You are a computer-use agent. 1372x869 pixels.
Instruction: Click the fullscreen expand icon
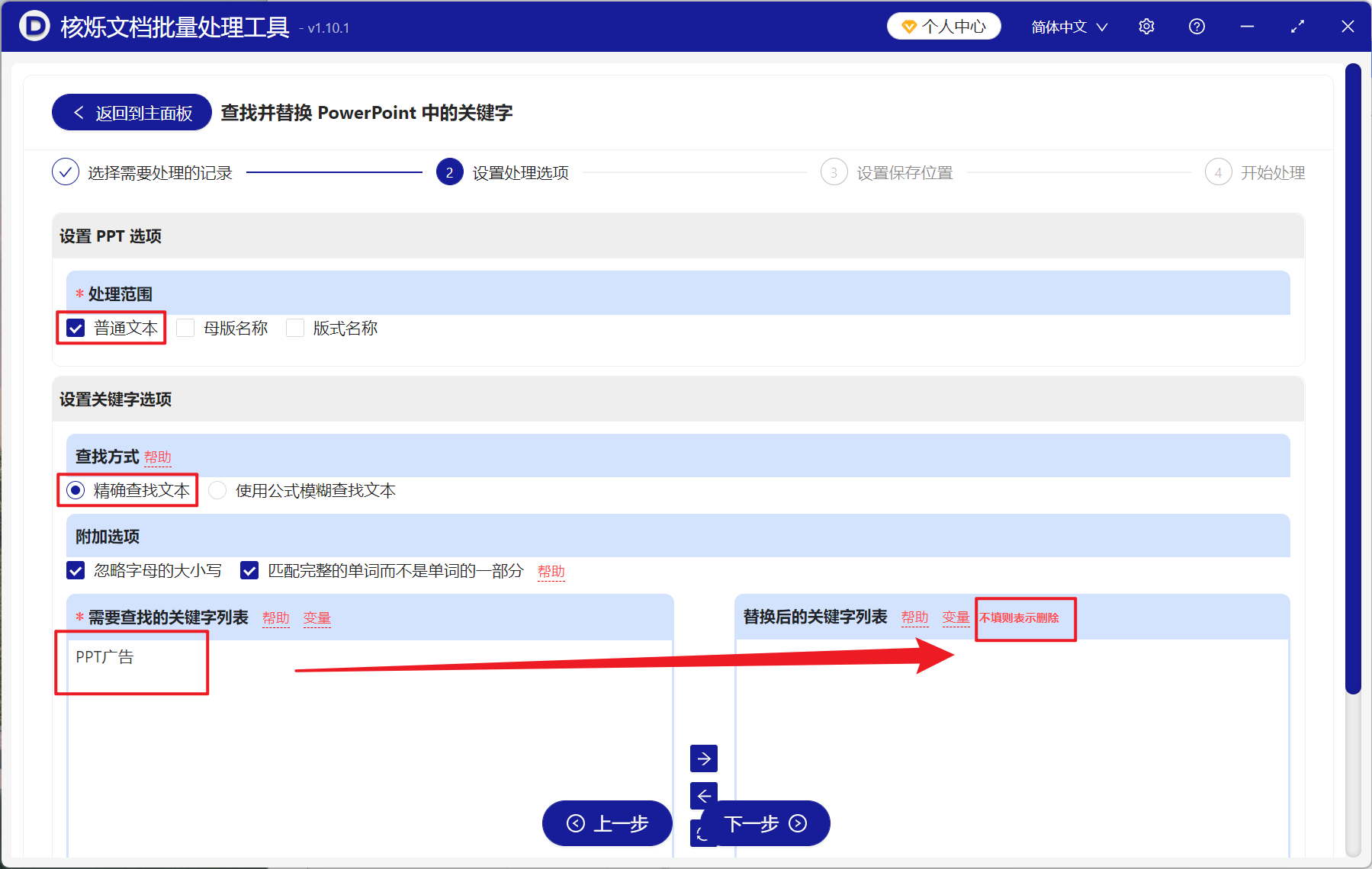click(x=1296, y=26)
